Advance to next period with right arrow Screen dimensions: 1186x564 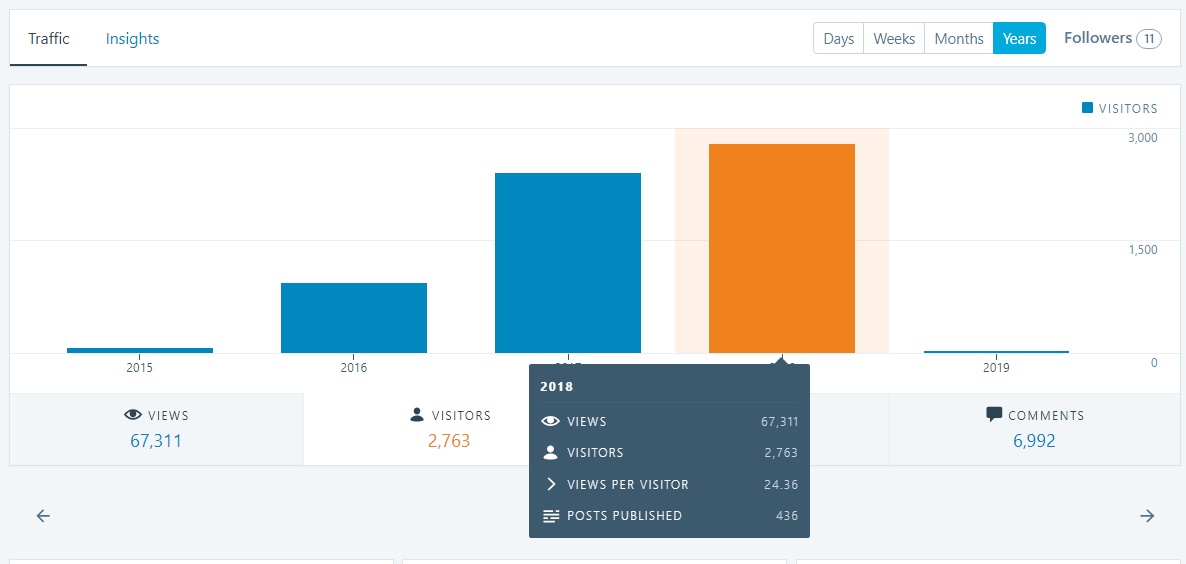[1147, 516]
